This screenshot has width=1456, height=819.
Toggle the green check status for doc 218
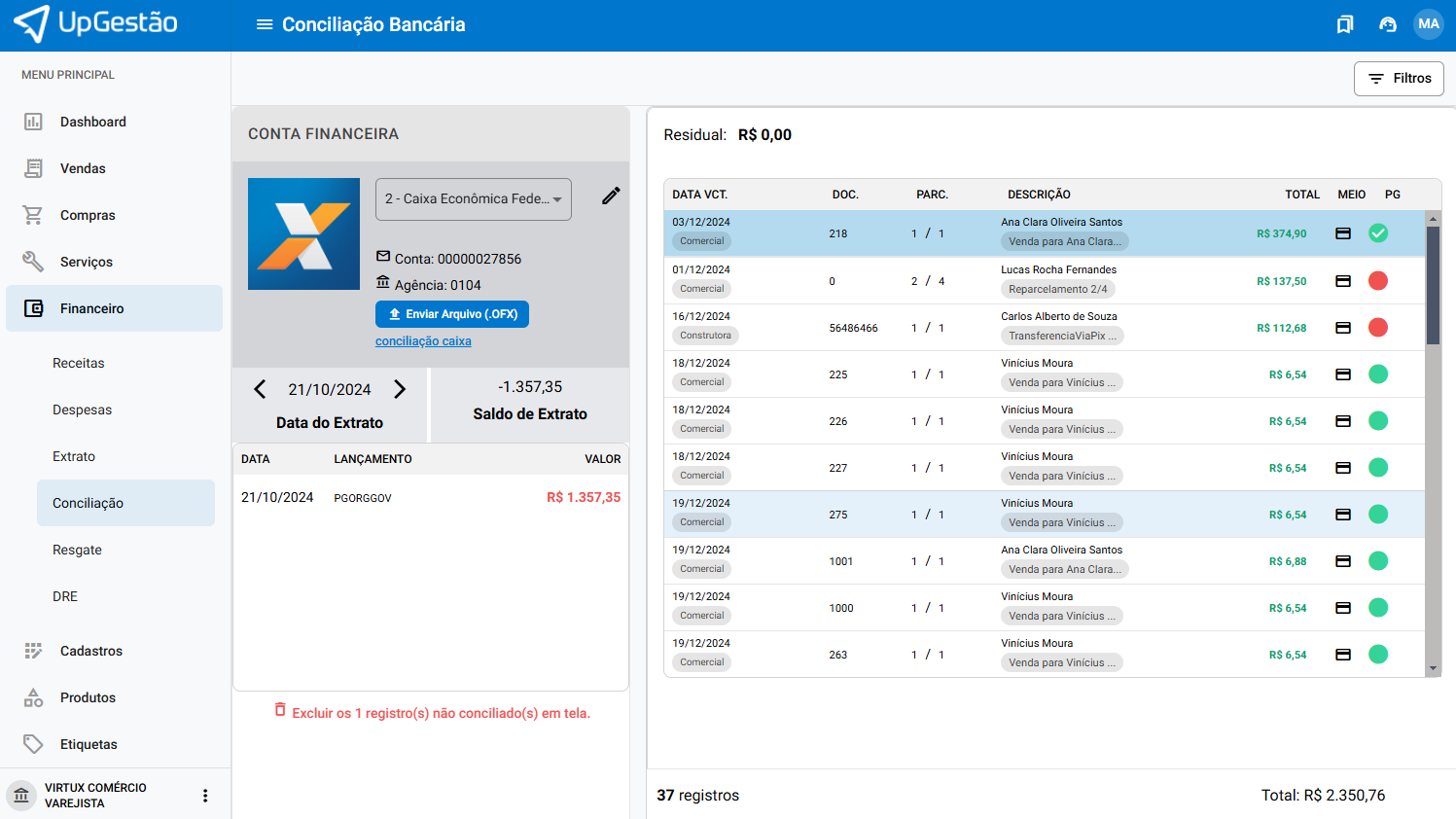1378,233
